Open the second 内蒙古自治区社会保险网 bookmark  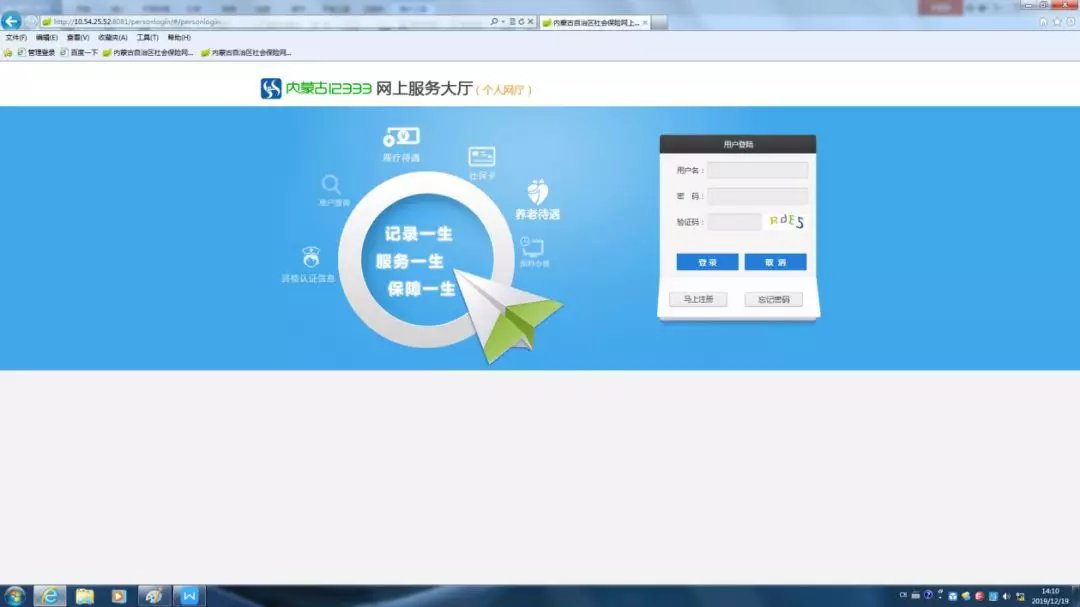(x=247, y=52)
